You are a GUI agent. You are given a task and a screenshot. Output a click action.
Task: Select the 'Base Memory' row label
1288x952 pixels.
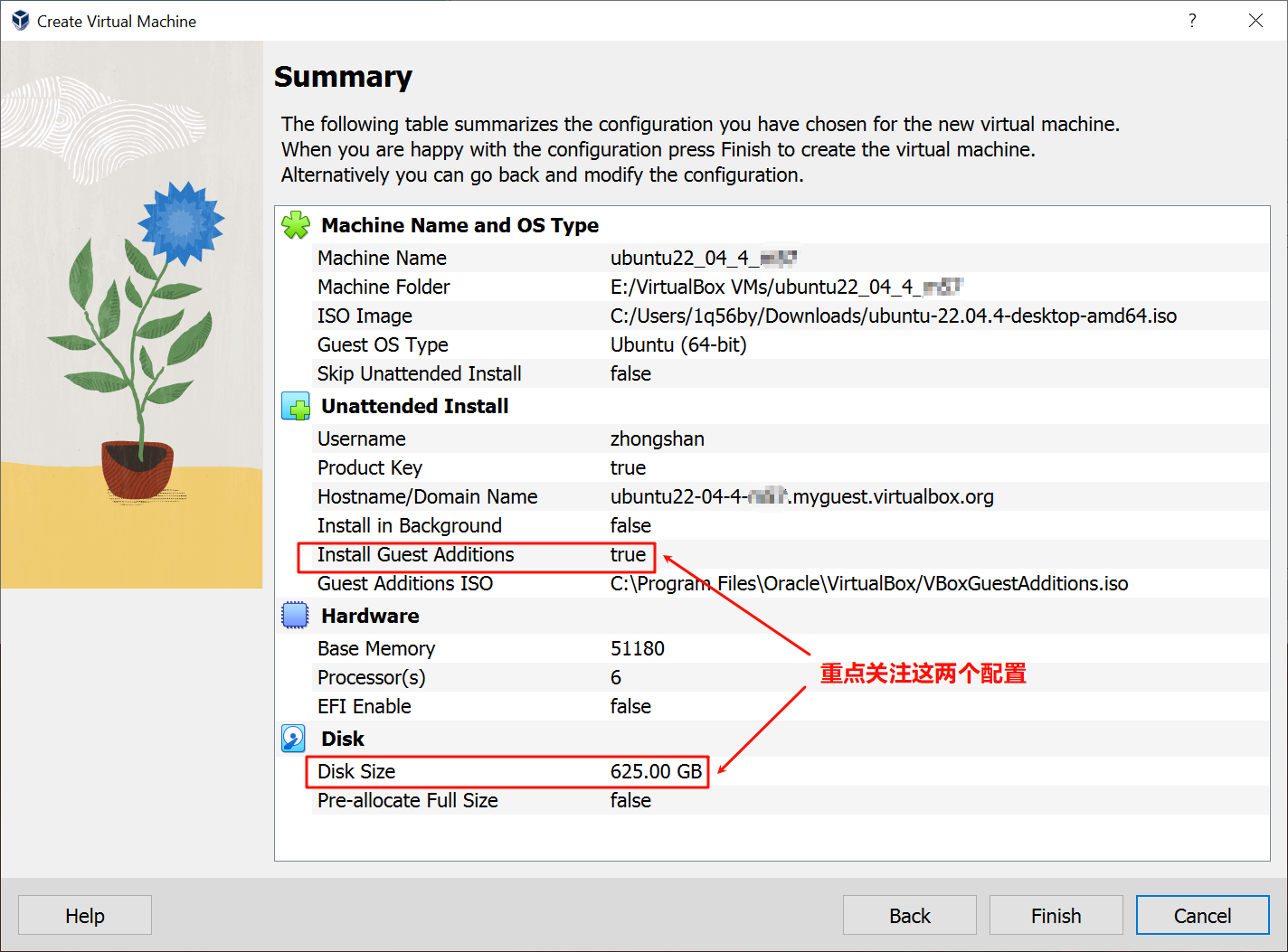[x=376, y=648]
